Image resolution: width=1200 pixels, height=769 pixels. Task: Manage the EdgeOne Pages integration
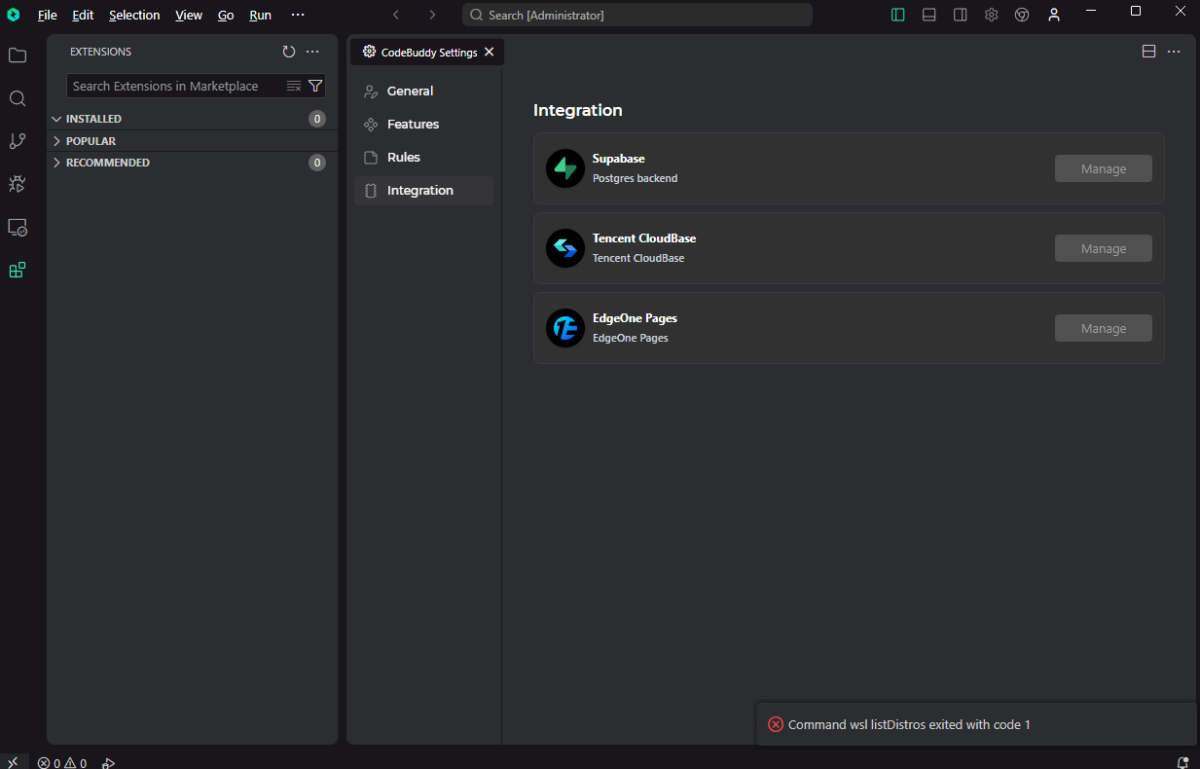pyautogui.click(x=1103, y=328)
